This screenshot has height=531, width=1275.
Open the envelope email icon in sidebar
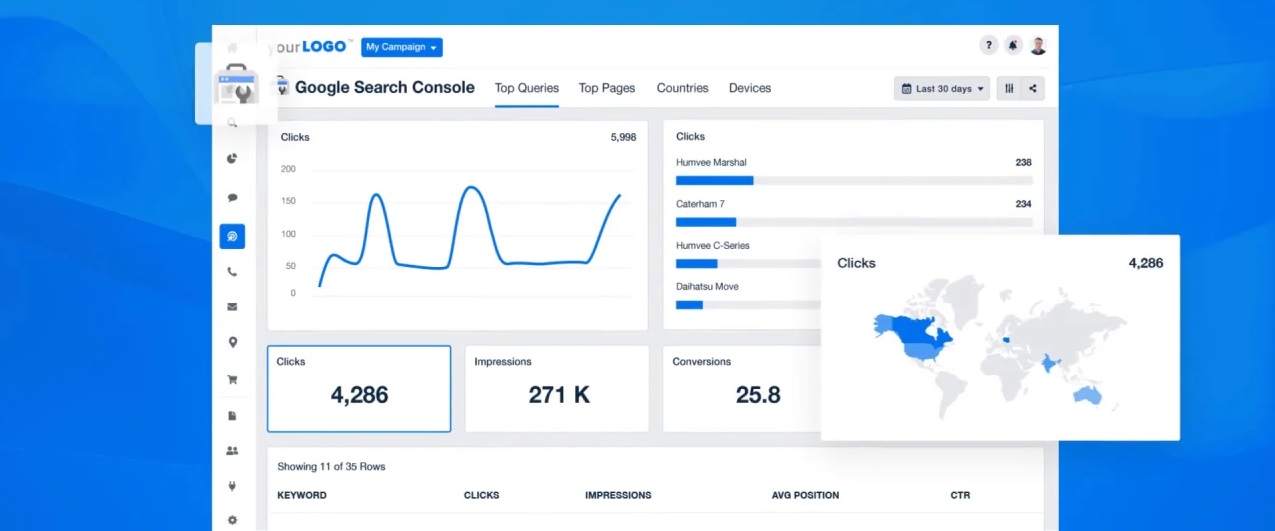pyautogui.click(x=232, y=307)
